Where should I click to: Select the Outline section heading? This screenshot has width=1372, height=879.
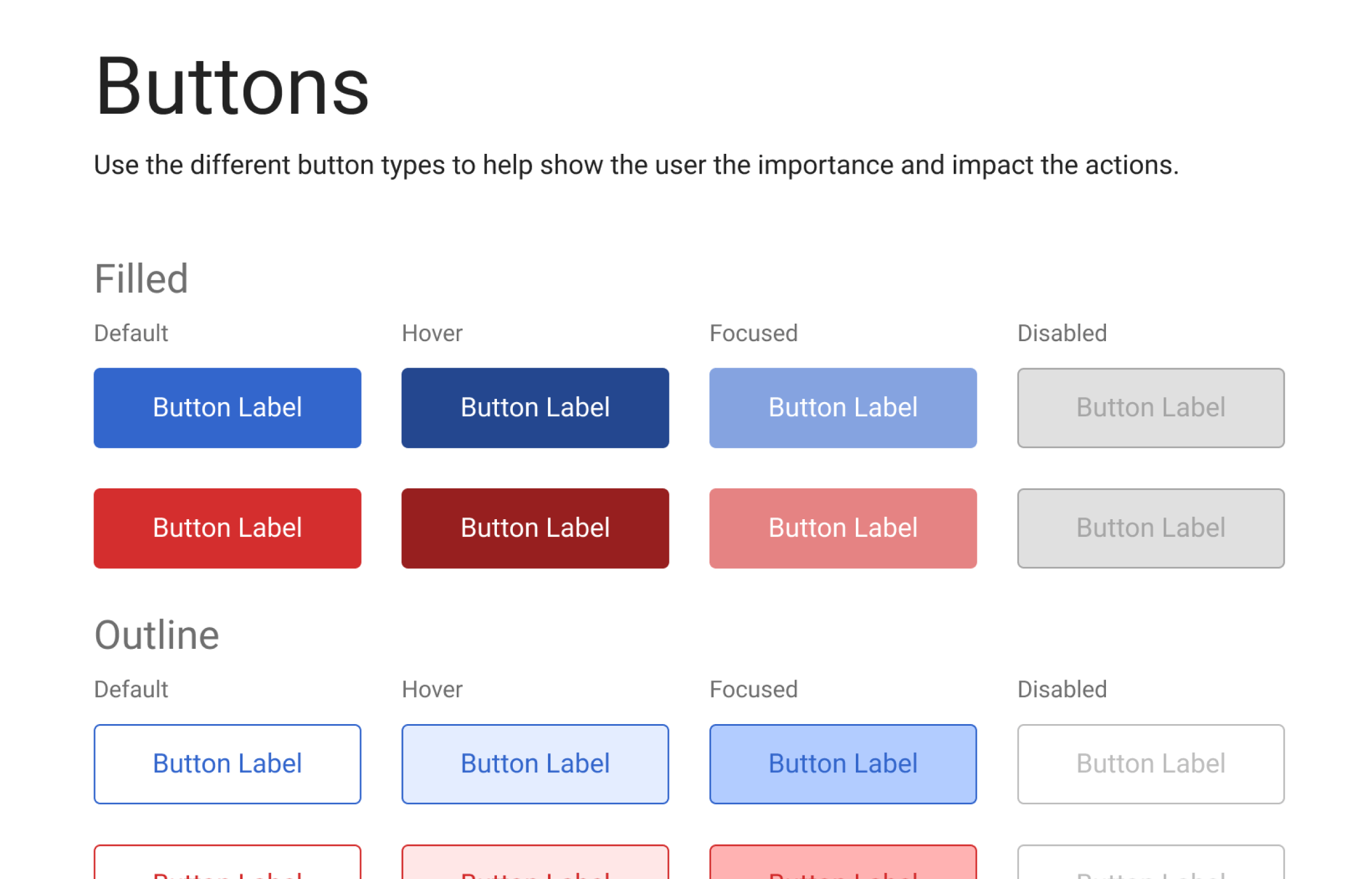157,633
